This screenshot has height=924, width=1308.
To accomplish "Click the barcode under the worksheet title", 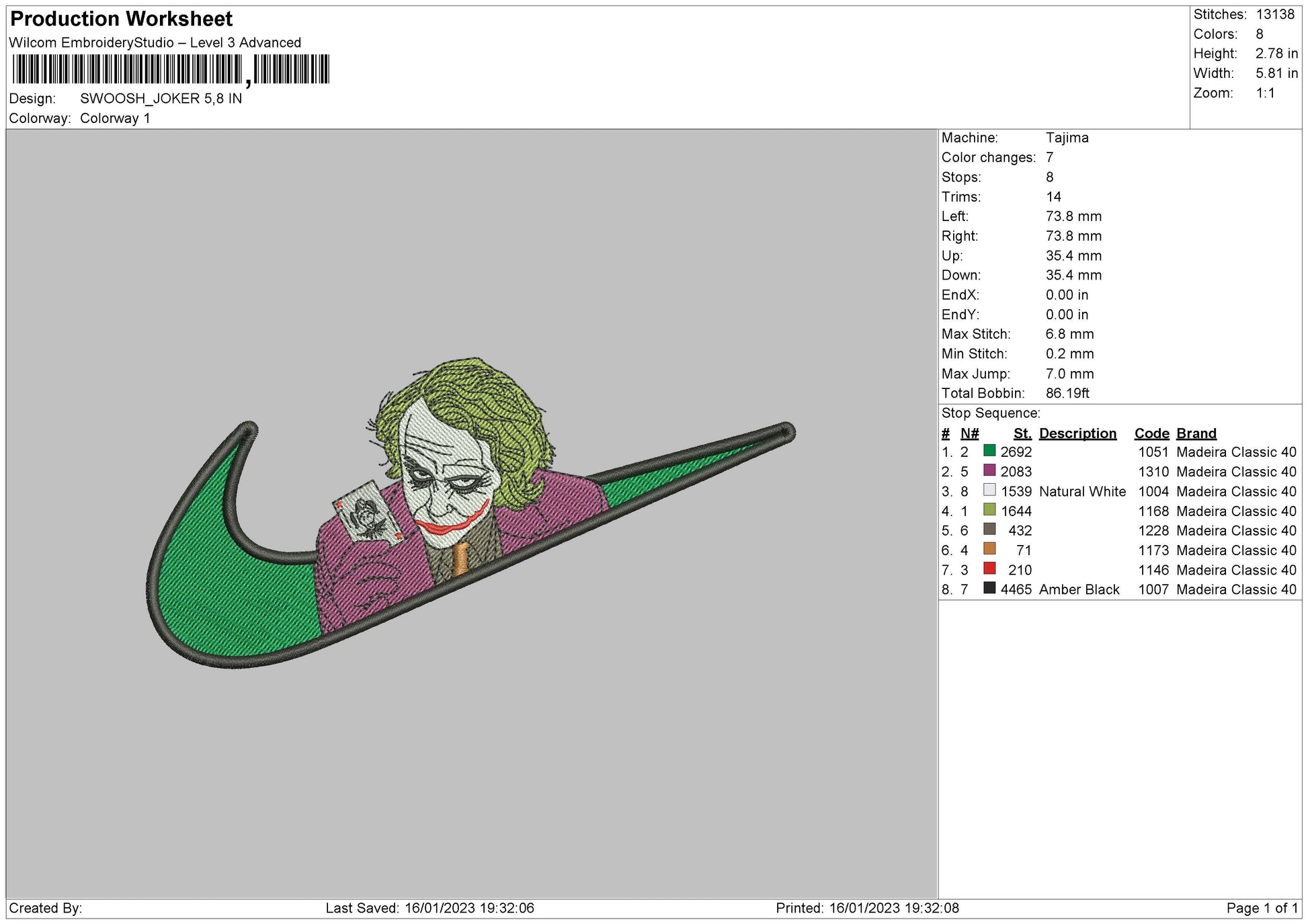I will tap(171, 69).
